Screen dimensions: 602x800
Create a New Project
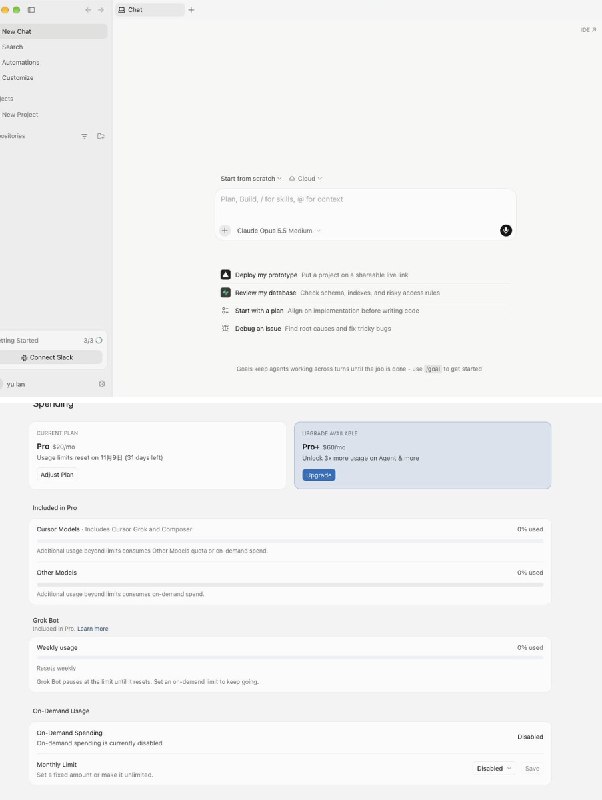coord(53,114)
